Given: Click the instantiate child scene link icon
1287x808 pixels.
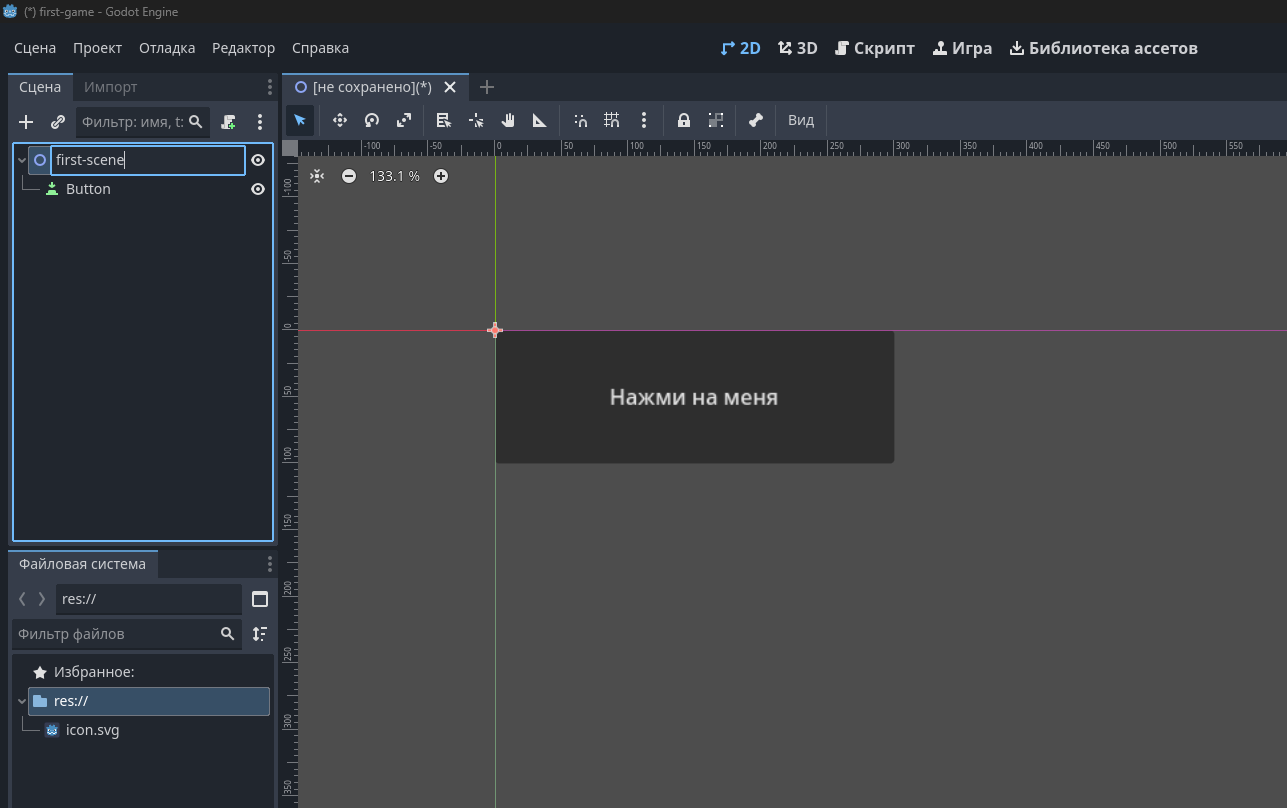Looking at the screenshot, I should coord(58,122).
